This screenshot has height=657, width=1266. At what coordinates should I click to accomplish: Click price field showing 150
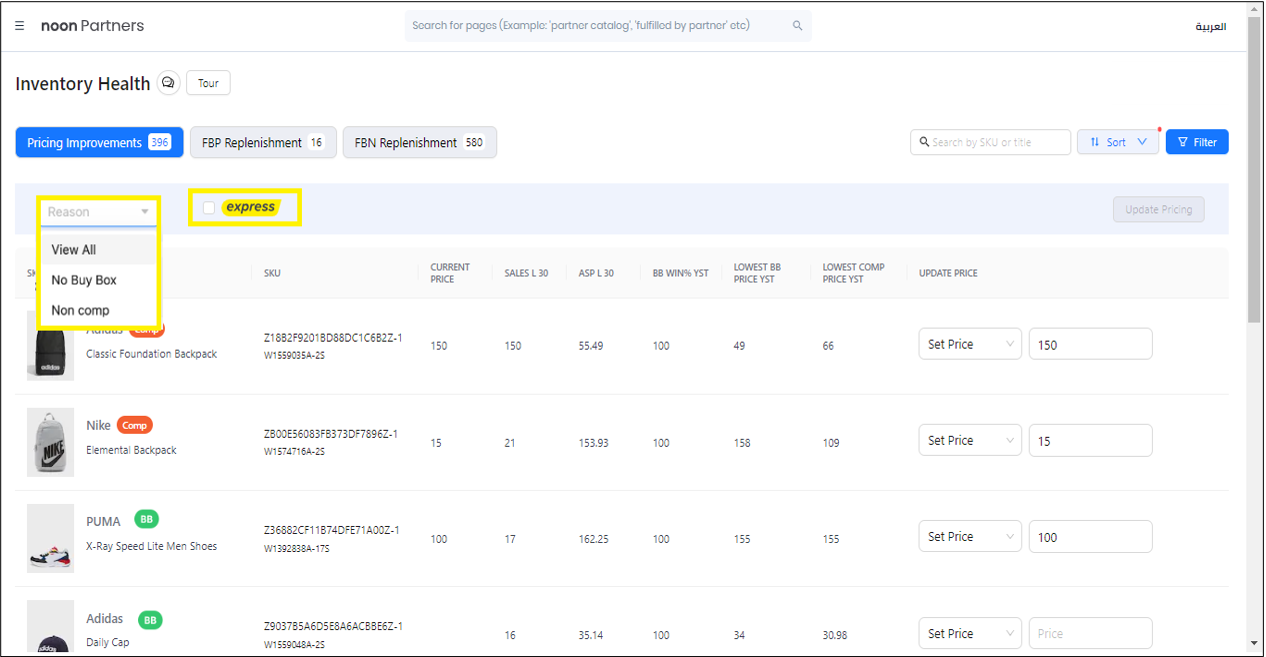point(1090,344)
